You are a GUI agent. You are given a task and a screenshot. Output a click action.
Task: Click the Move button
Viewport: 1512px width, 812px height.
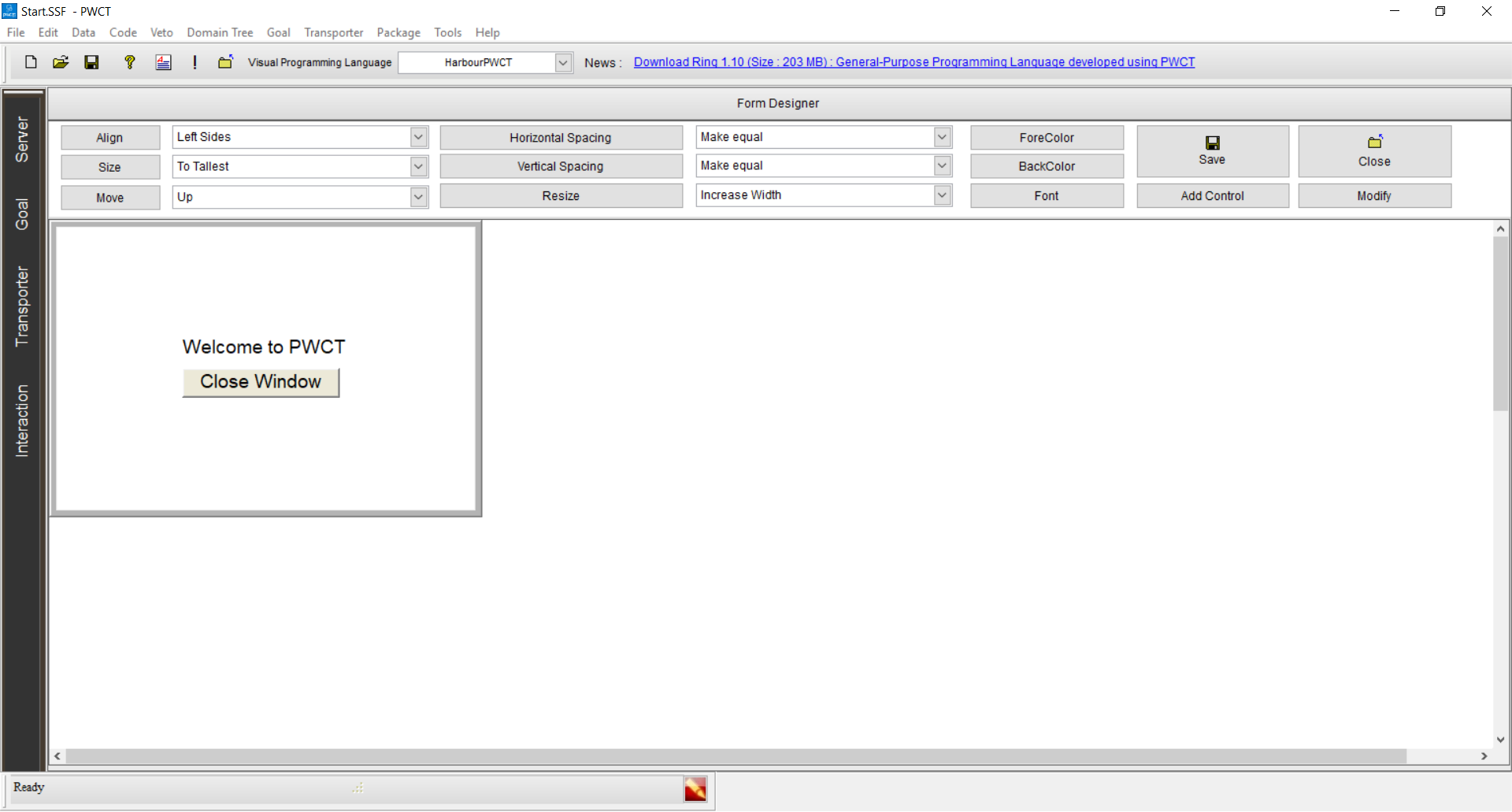110,198
